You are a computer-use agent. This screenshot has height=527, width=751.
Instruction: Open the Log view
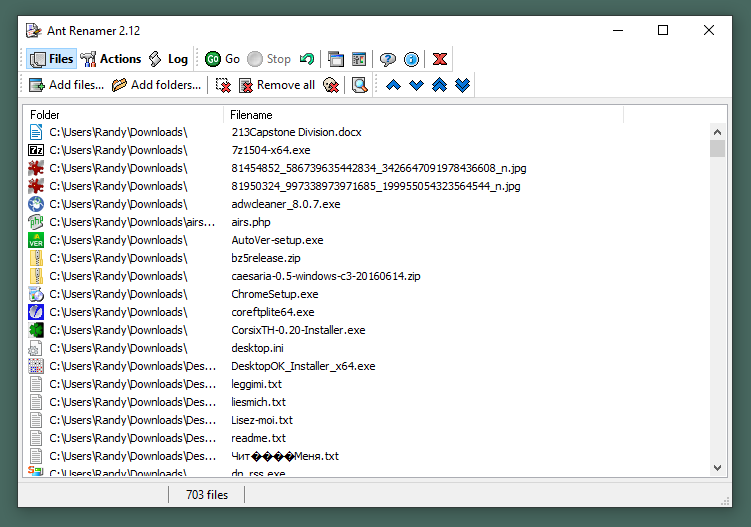pos(168,59)
